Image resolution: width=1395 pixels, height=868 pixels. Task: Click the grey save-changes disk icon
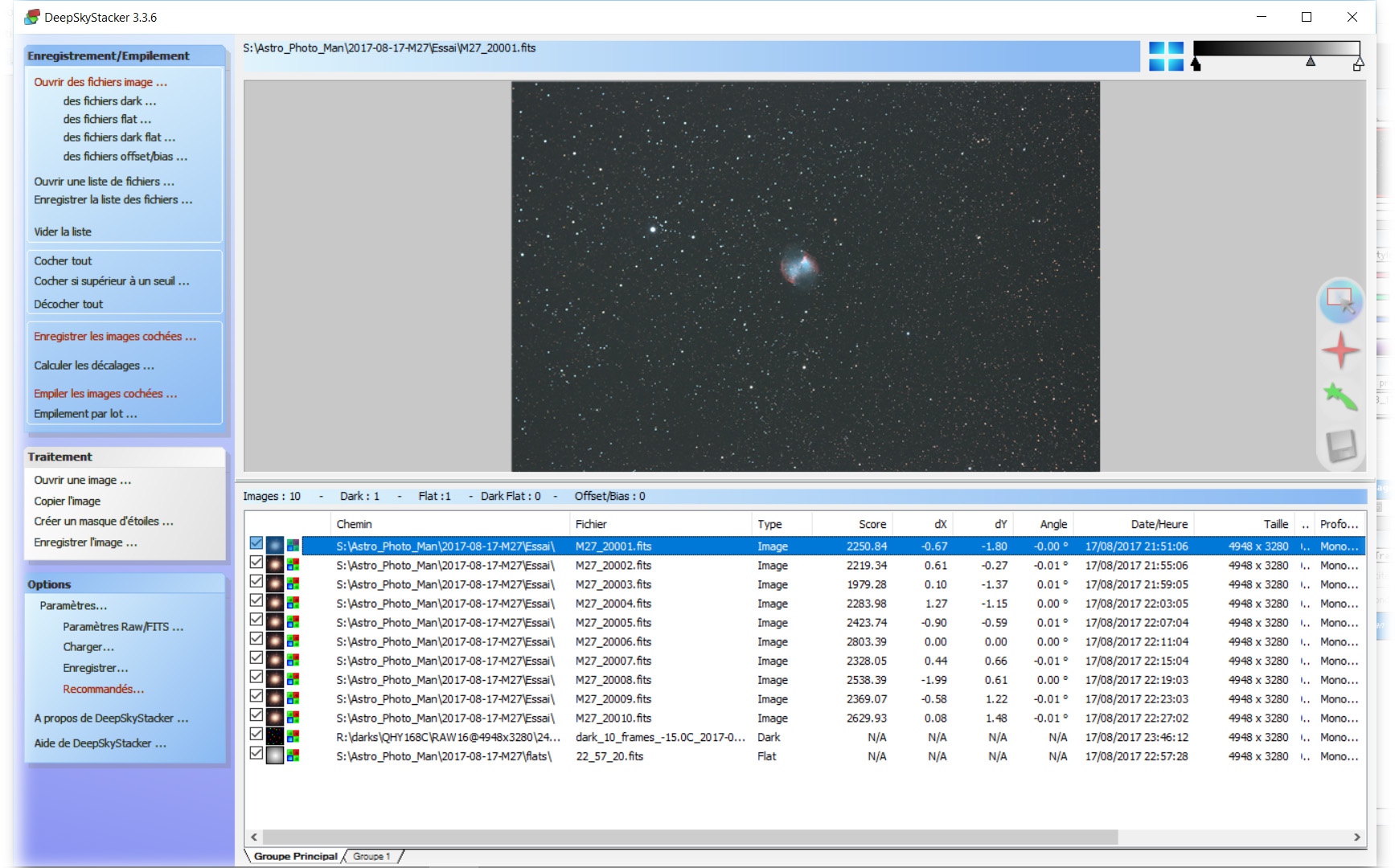pyautogui.click(x=1341, y=446)
